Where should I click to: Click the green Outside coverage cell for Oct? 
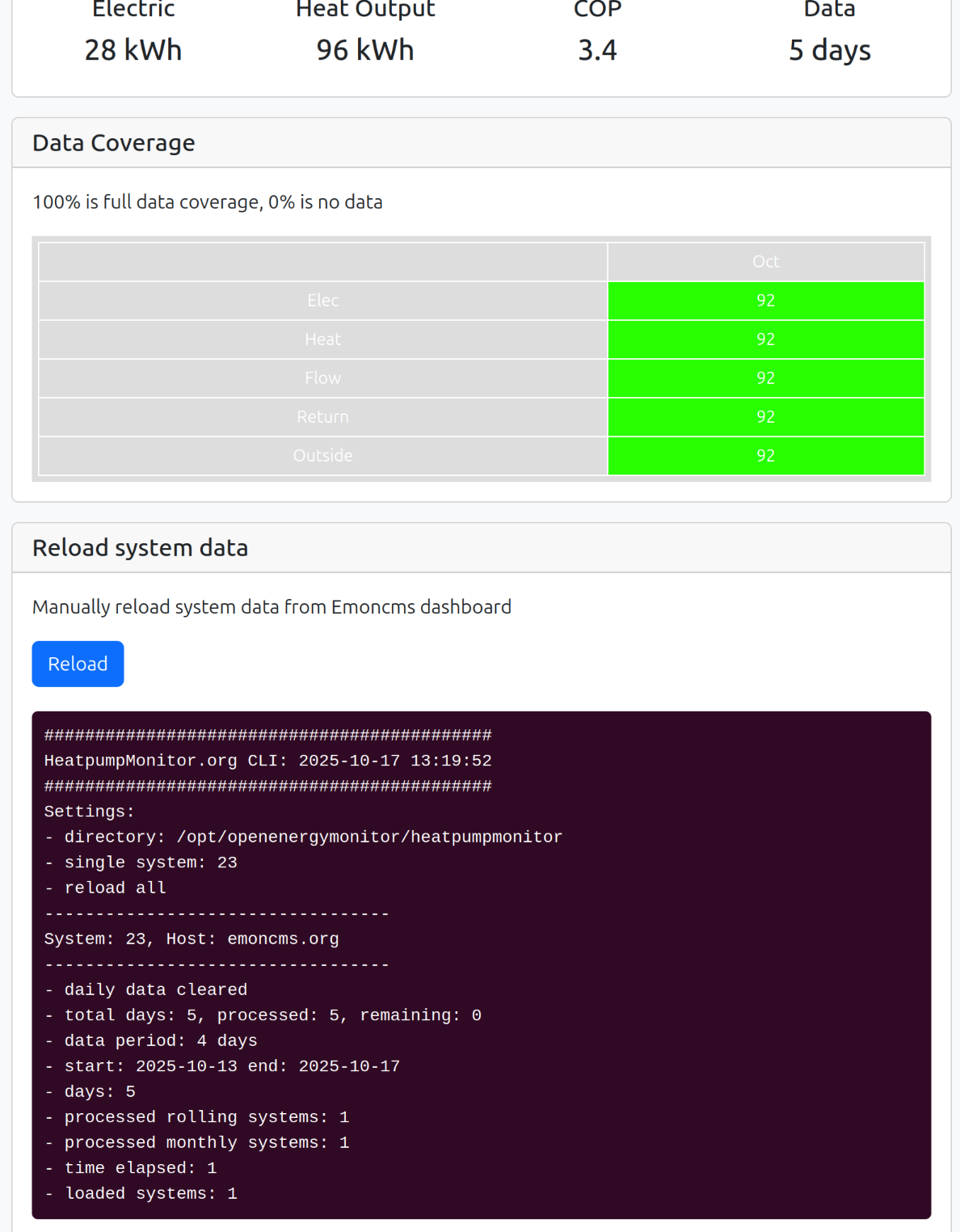(x=765, y=456)
